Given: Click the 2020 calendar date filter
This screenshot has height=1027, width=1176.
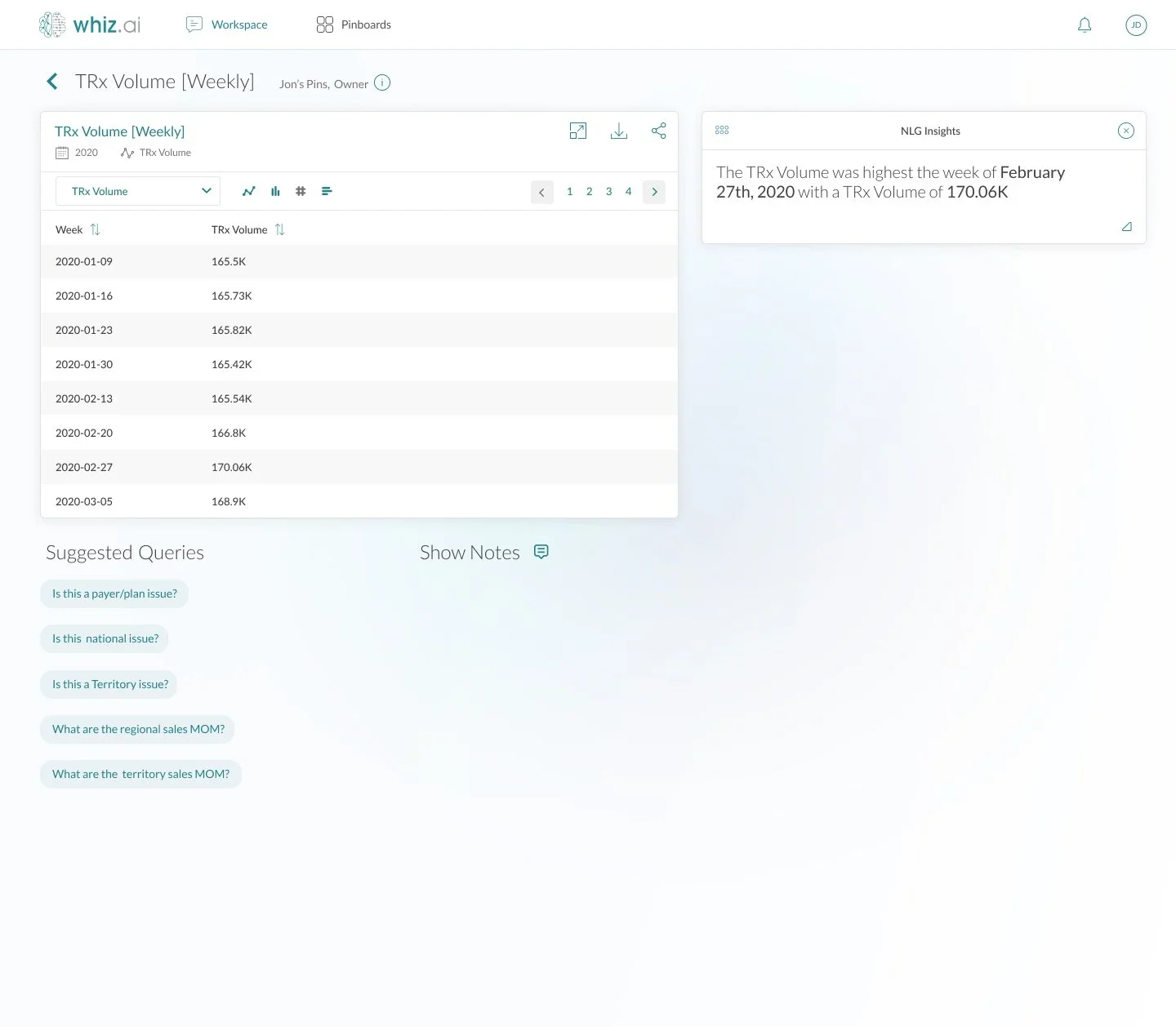Looking at the screenshot, I should 77,153.
